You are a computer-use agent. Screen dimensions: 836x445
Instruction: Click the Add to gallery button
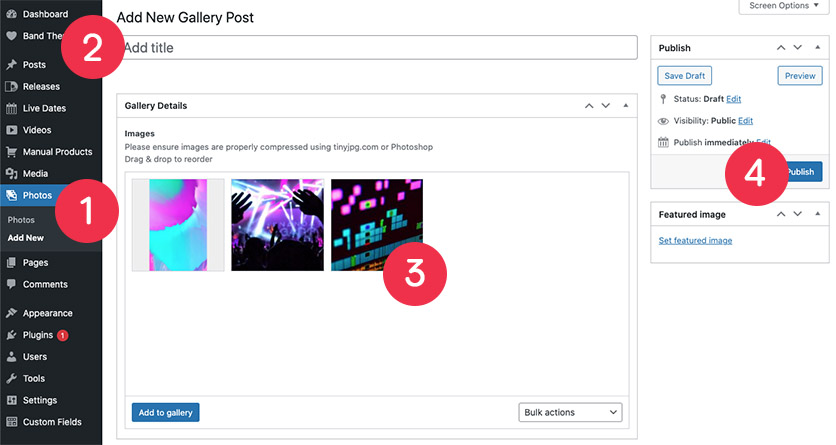[x=165, y=412]
